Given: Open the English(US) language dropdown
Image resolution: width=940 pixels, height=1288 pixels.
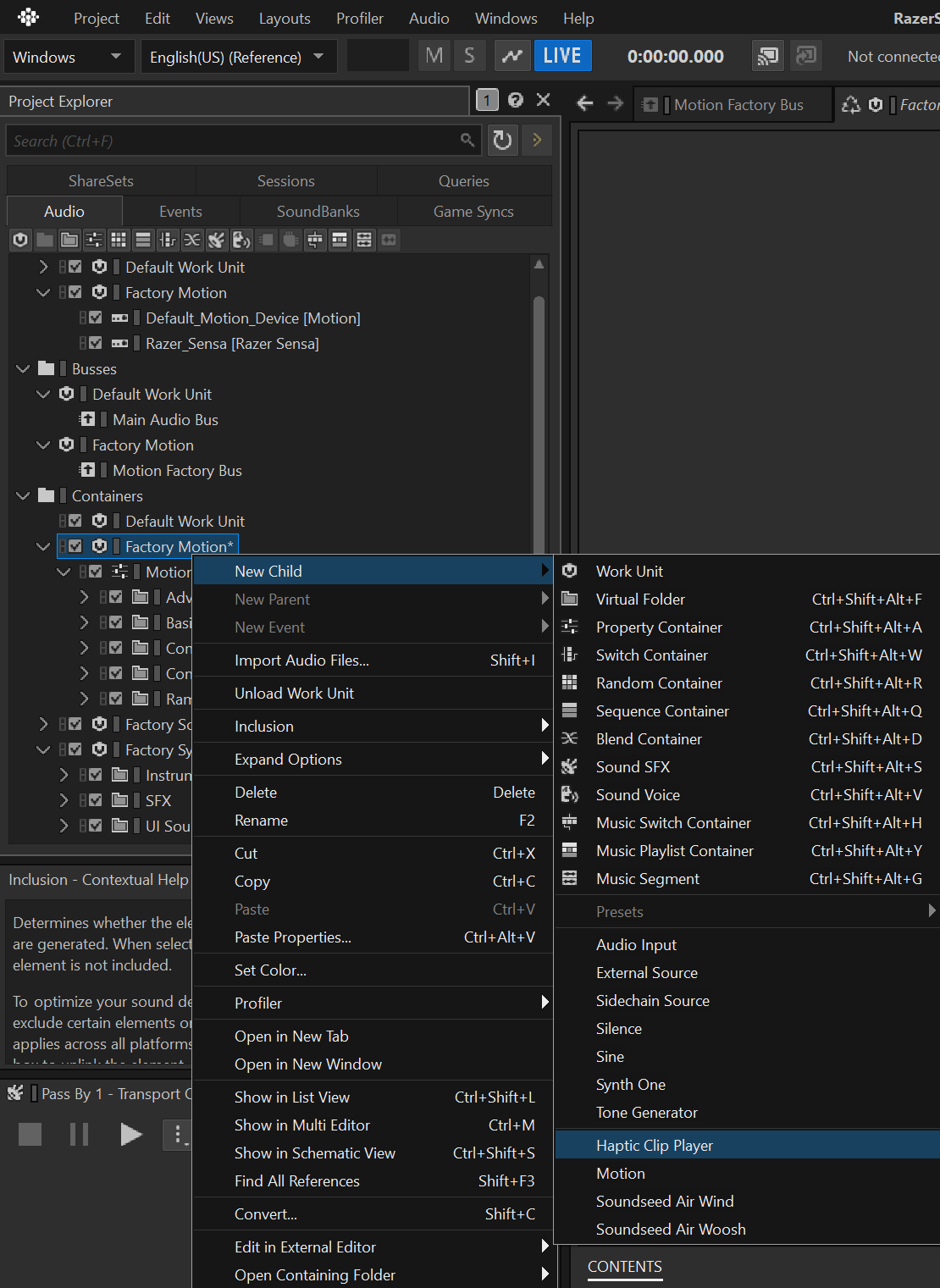Looking at the screenshot, I should [238, 57].
